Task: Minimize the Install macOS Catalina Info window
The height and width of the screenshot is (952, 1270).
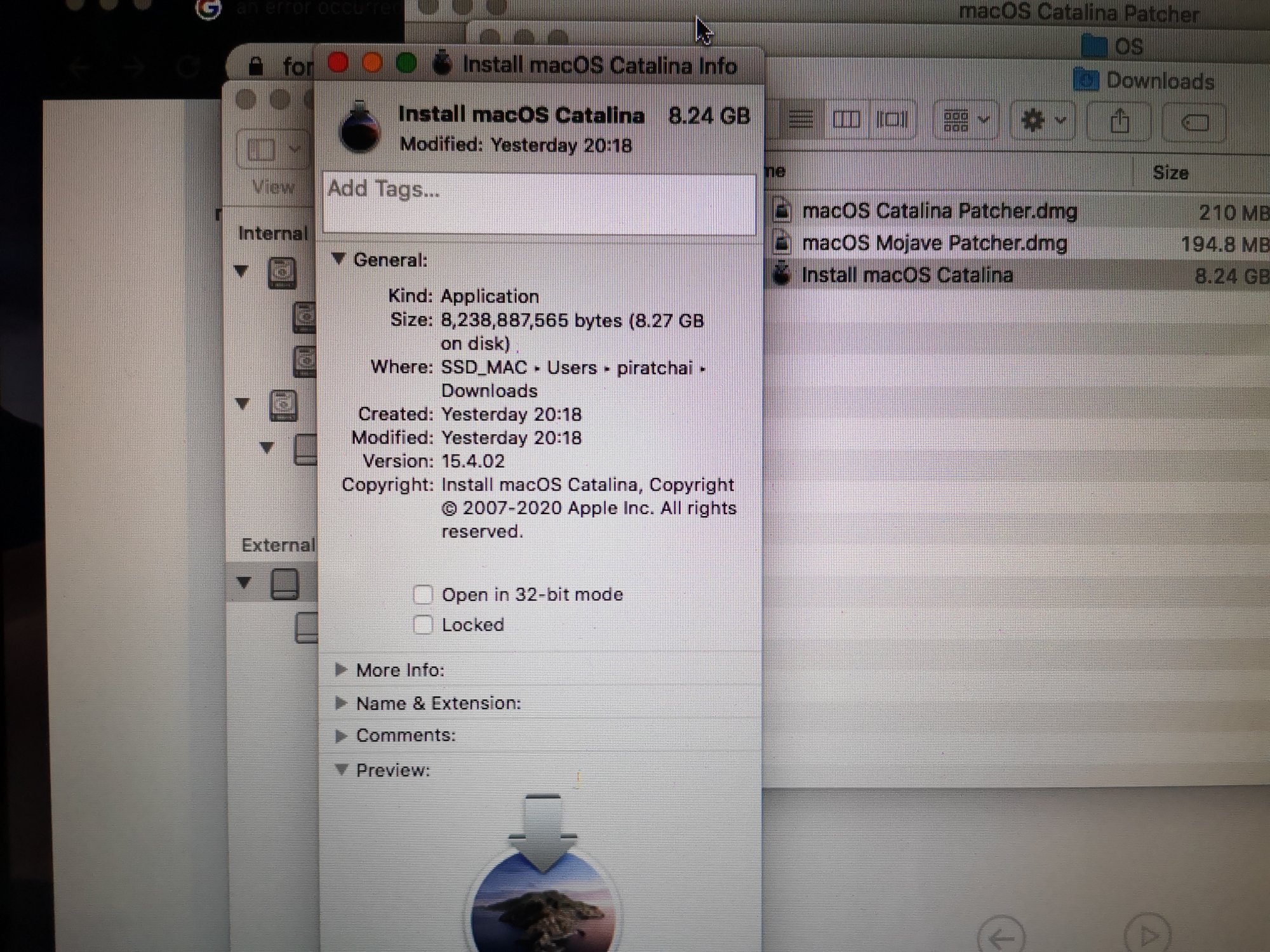Action: 372,62
